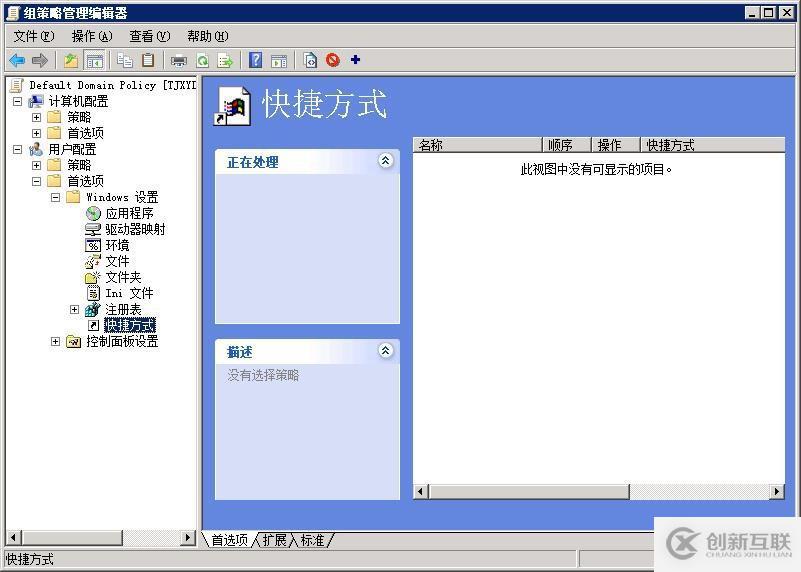Select the 注册表 registry node

click(x=123, y=309)
